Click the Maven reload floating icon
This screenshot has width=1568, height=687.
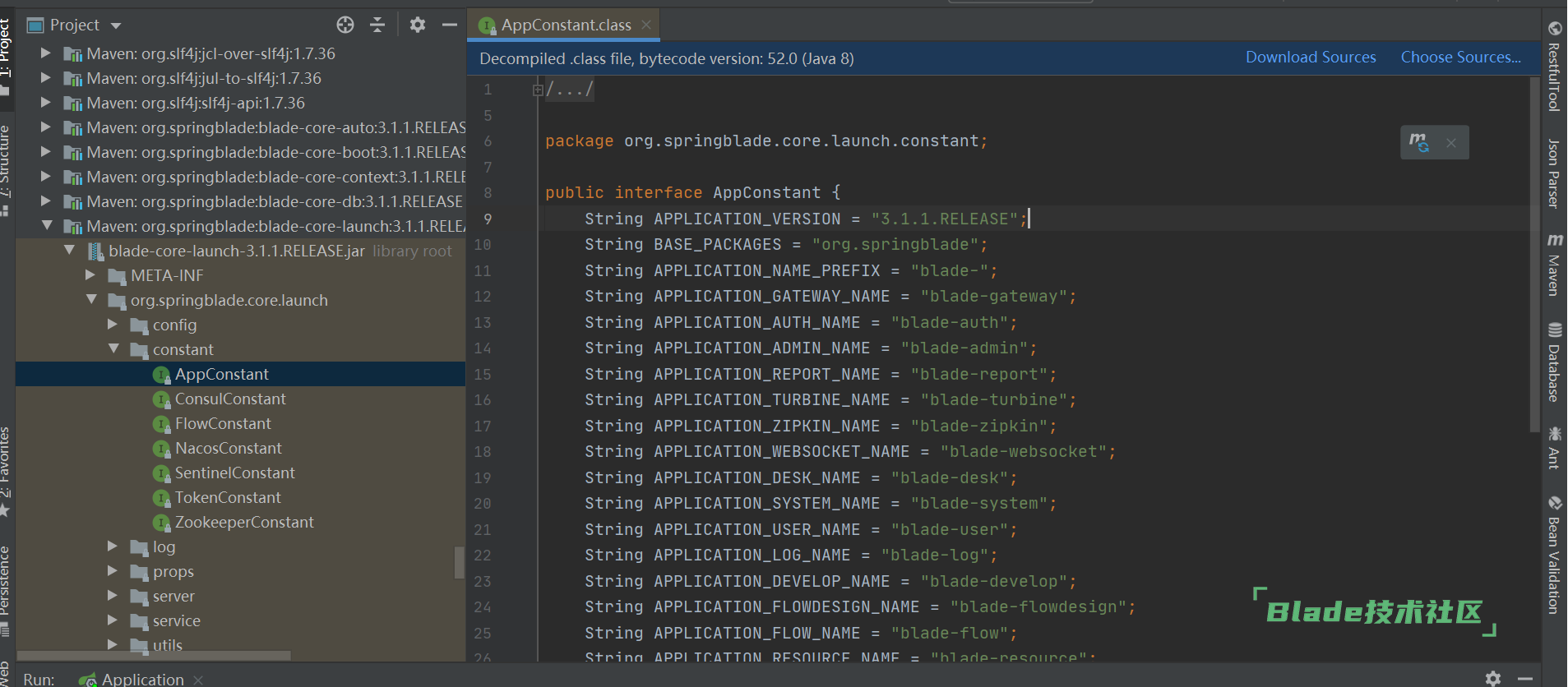(1419, 142)
